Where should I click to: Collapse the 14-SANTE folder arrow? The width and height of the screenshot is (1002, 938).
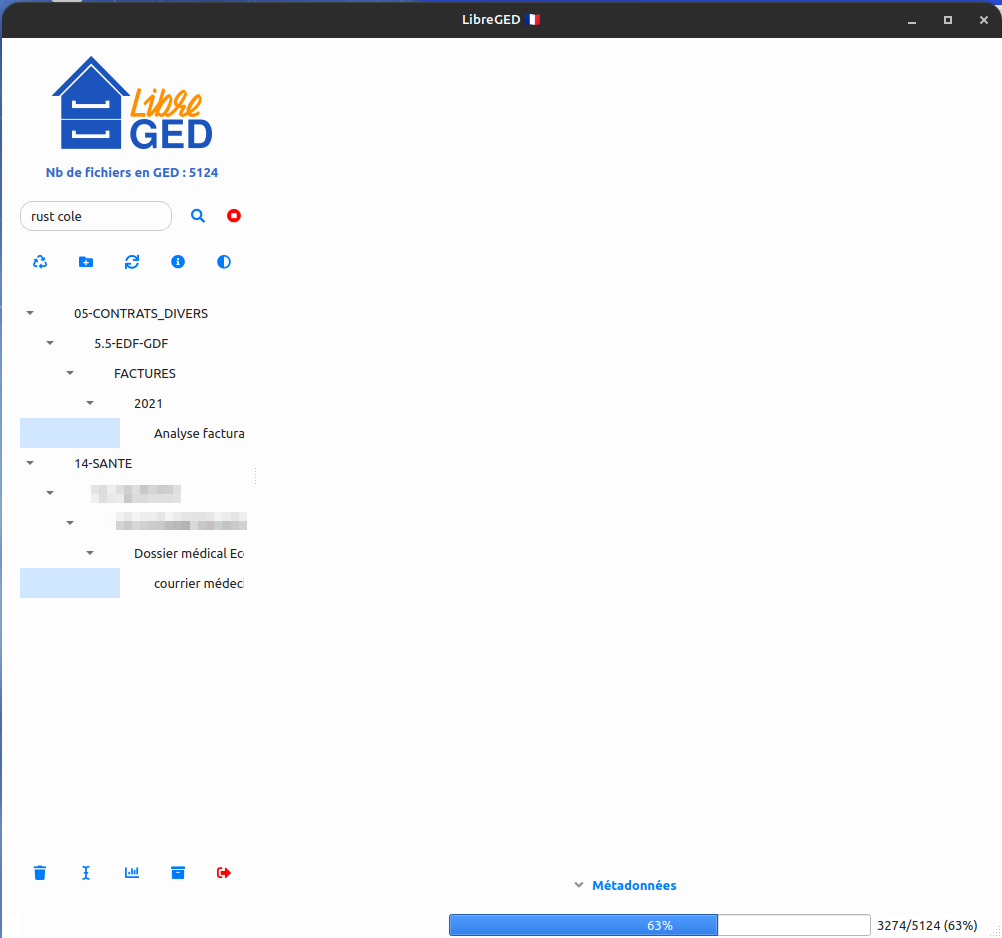[30, 463]
